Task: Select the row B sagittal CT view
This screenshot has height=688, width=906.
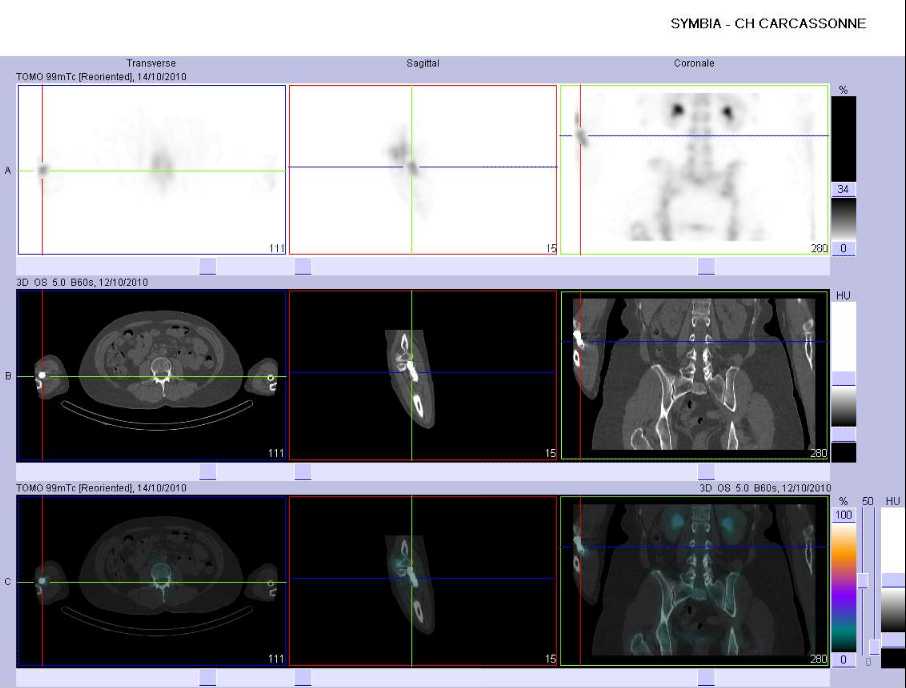Action: pyautogui.click(x=423, y=375)
